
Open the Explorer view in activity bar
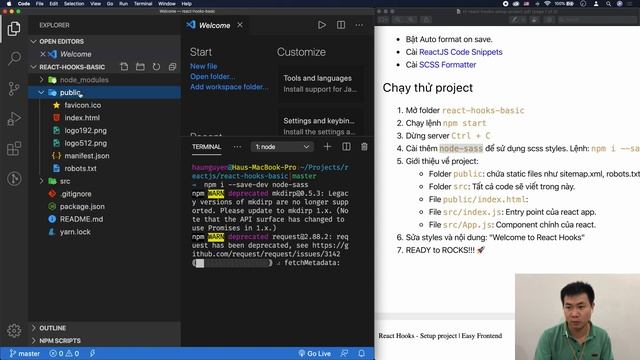pyautogui.click(x=14, y=29)
